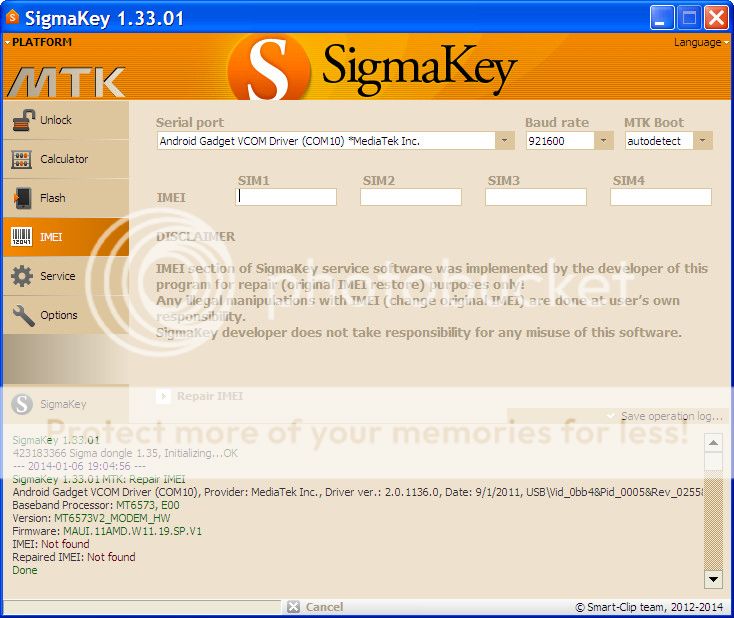The height and width of the screenshot is (618, 734).
Task: Click the Cancel button
Action: pos(316,607)
